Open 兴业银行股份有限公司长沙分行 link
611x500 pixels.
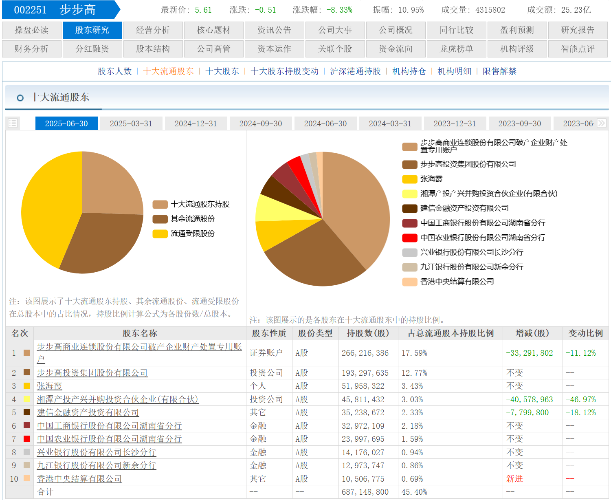97,452
